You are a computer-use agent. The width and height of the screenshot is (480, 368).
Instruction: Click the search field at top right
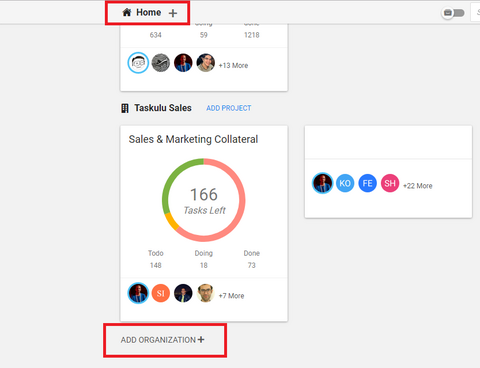click(475, 13)
